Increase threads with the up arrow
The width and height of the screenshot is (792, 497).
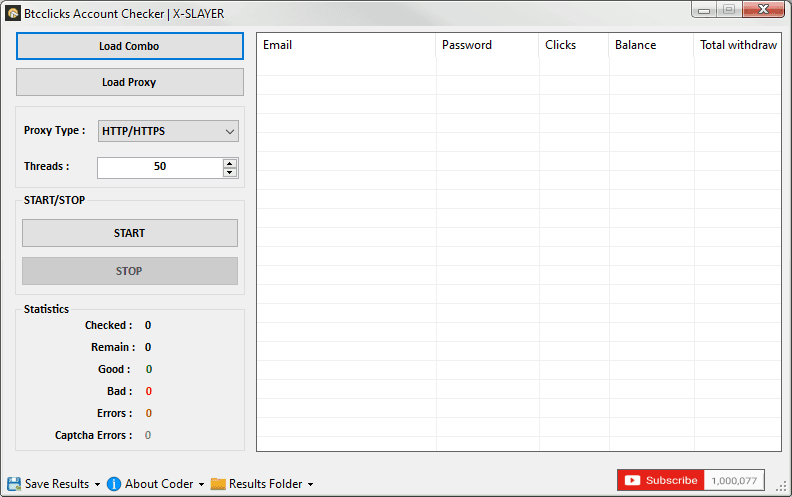click(230, 164)
